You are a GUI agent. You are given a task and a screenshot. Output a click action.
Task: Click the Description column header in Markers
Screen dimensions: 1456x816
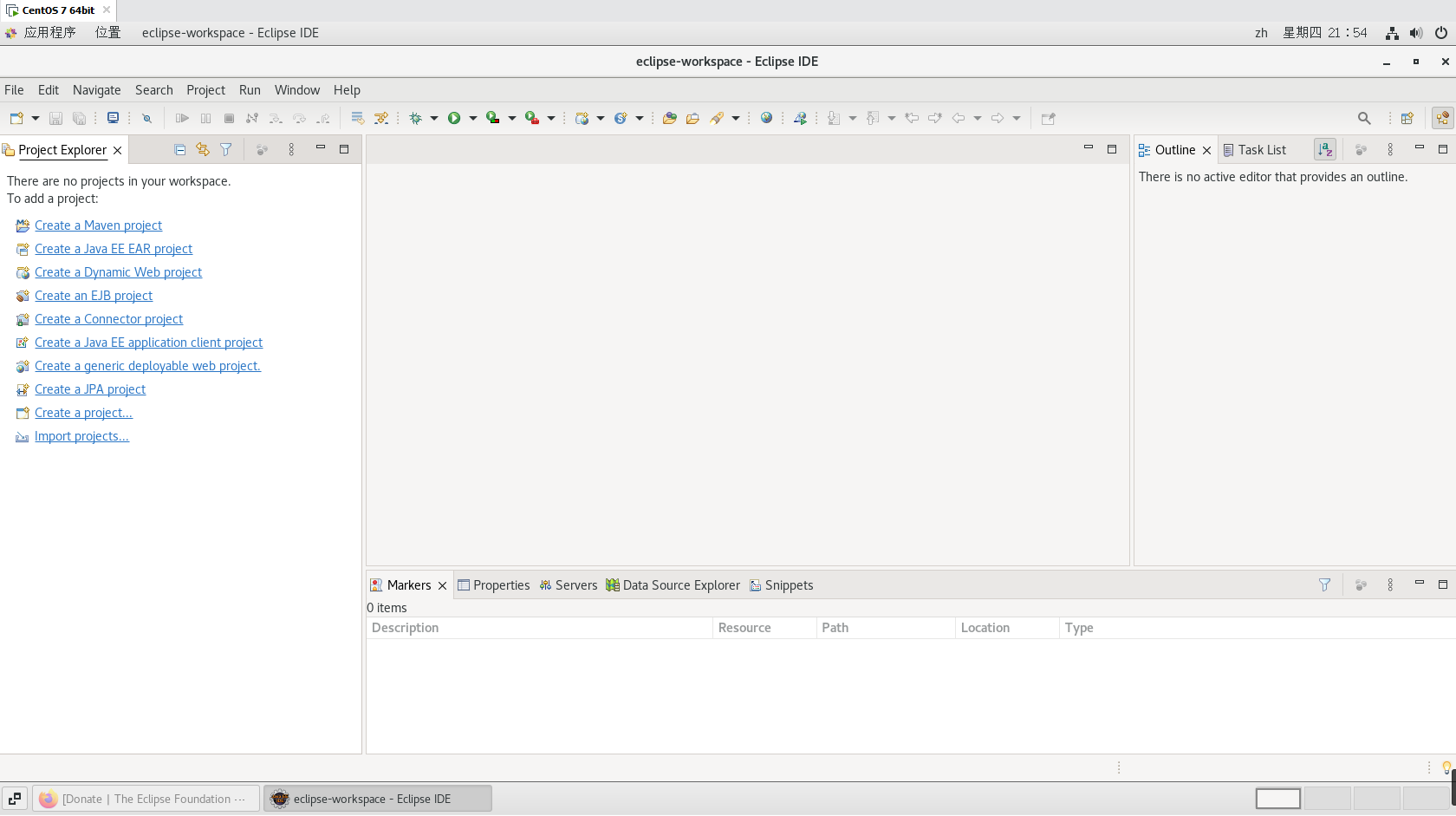click(x=539, y=628)
